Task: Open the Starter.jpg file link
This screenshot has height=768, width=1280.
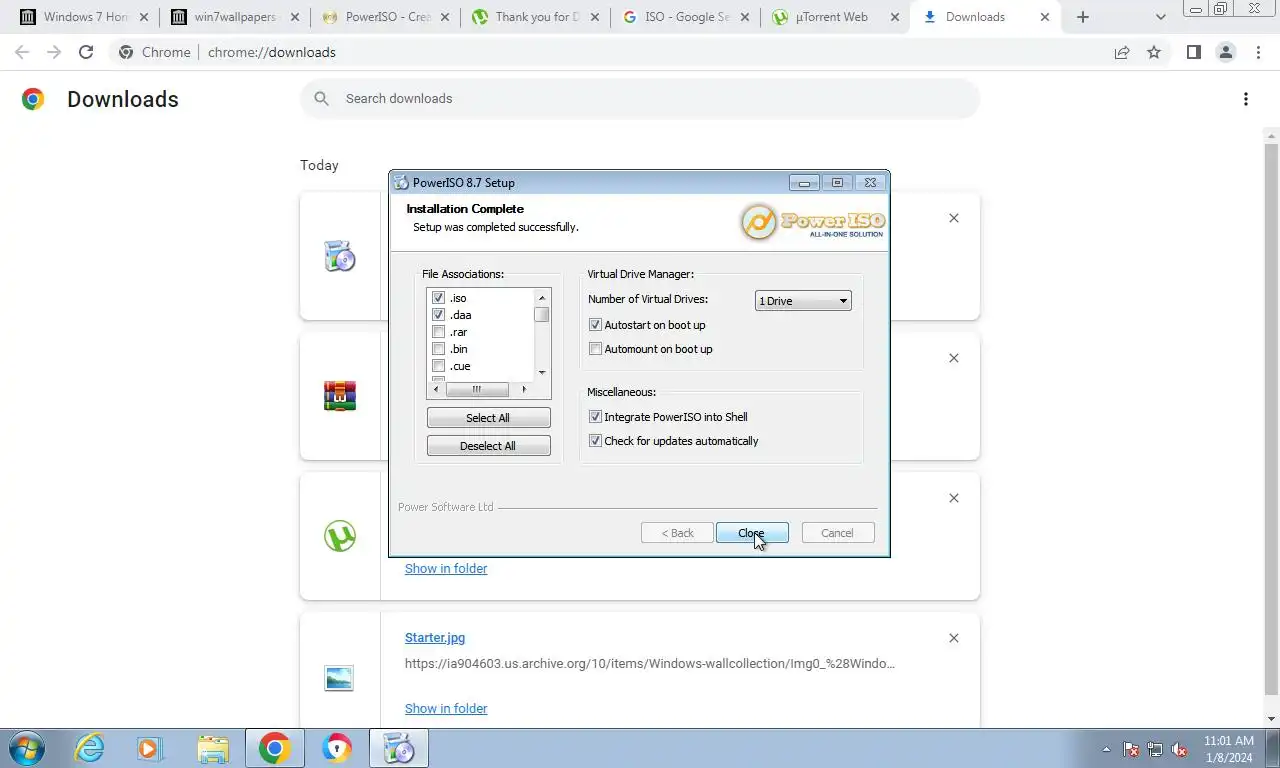Action: (435, 637)
